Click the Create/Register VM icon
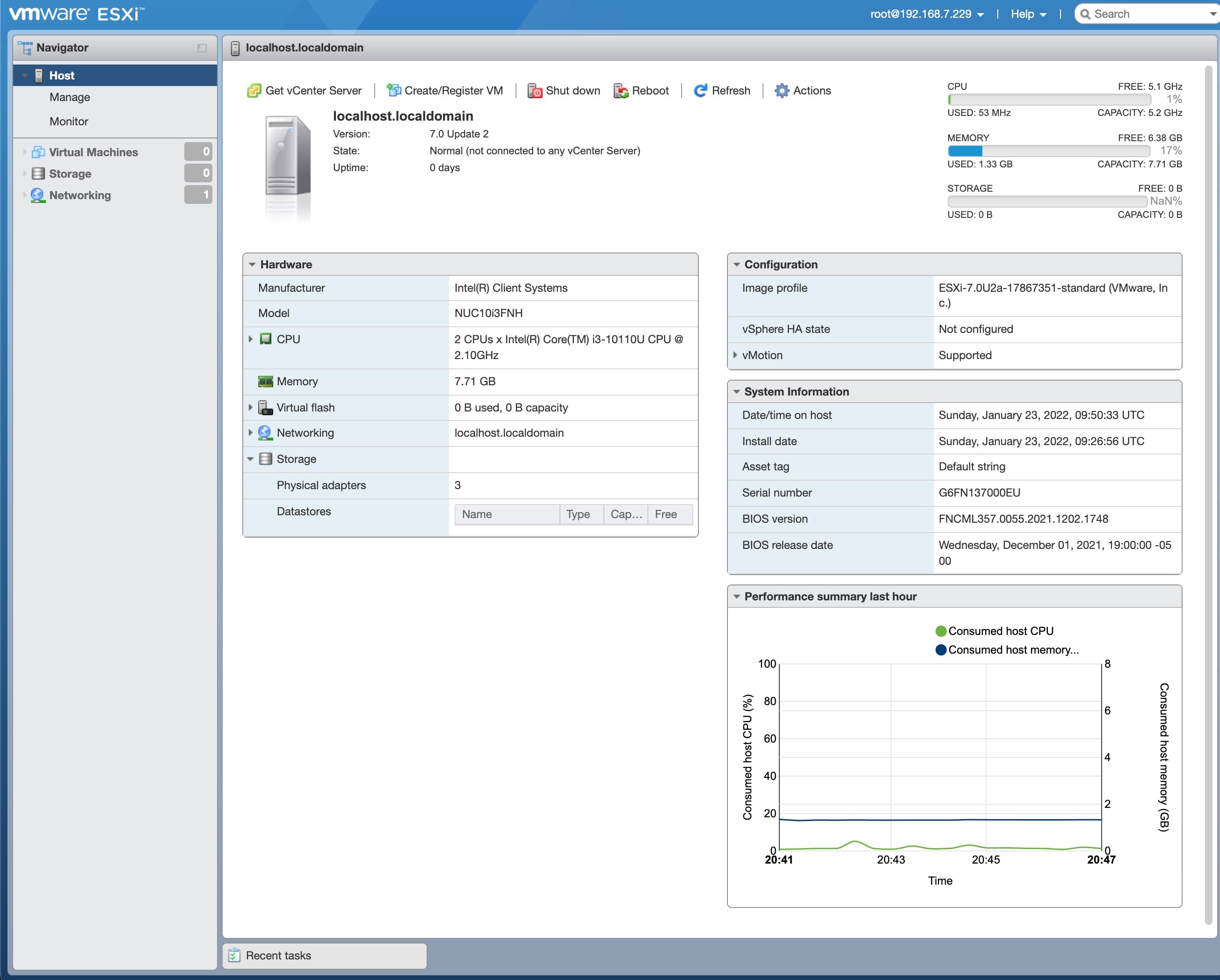 [393, 91]
